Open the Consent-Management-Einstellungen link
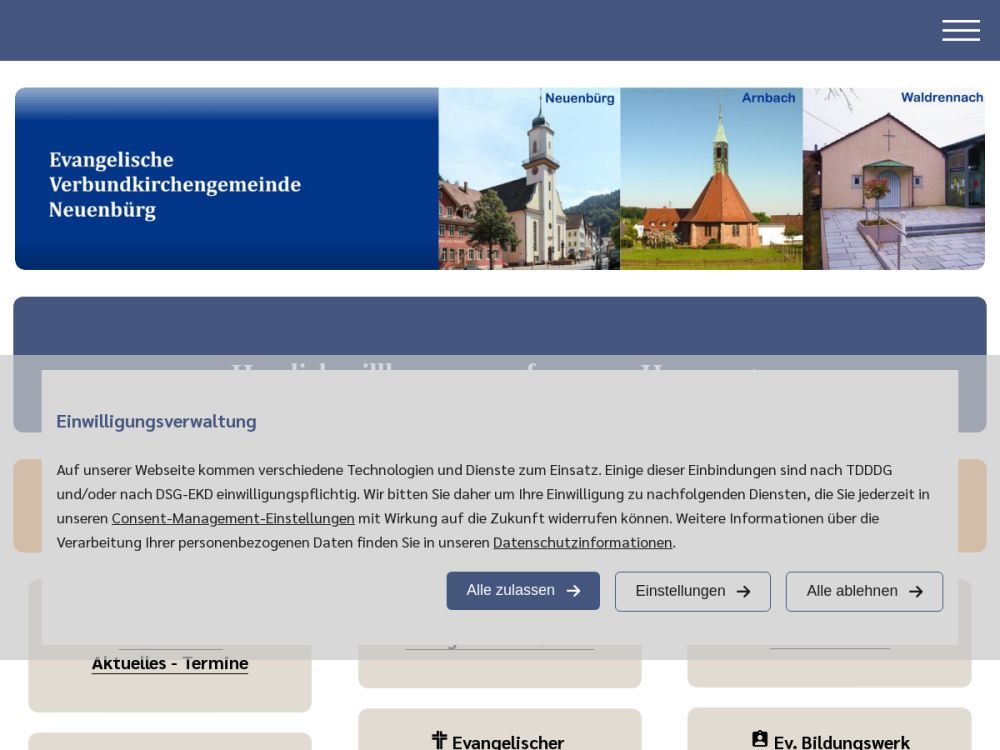1000x750 pixels. click(x=233, y=518)
